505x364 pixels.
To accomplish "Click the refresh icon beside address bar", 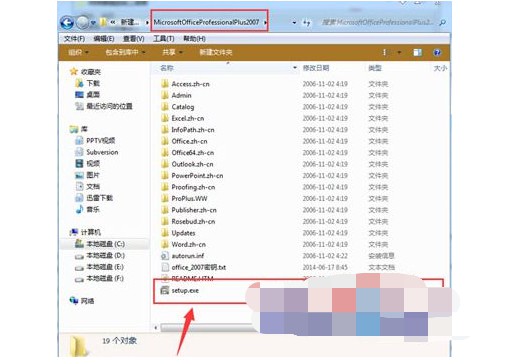I will pyautogui.click(x=306, y=23).
